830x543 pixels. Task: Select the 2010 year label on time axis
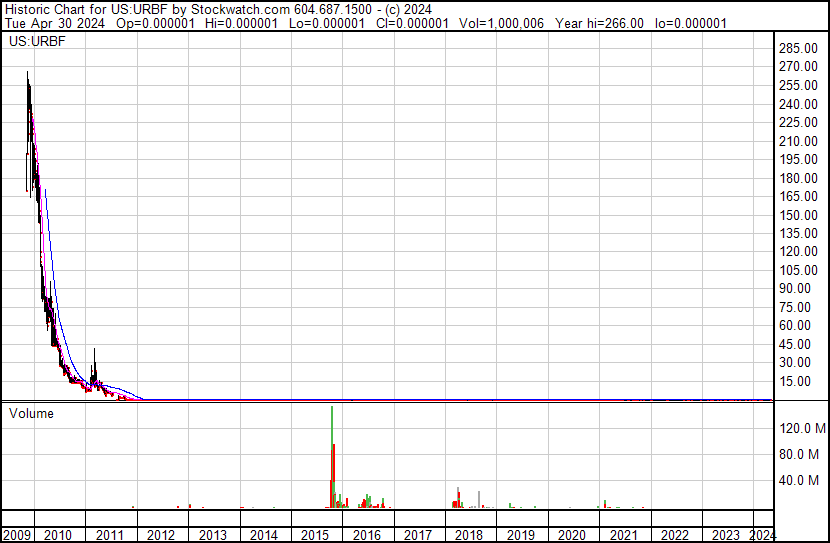tap(58, 535)
